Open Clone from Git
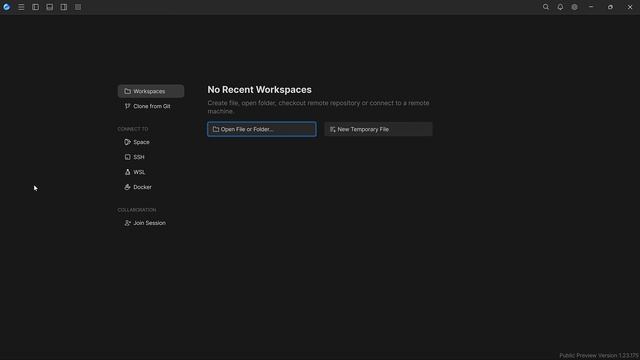This screenshot has height=360, width=640. pyautogui.click(x=151, y=106)
